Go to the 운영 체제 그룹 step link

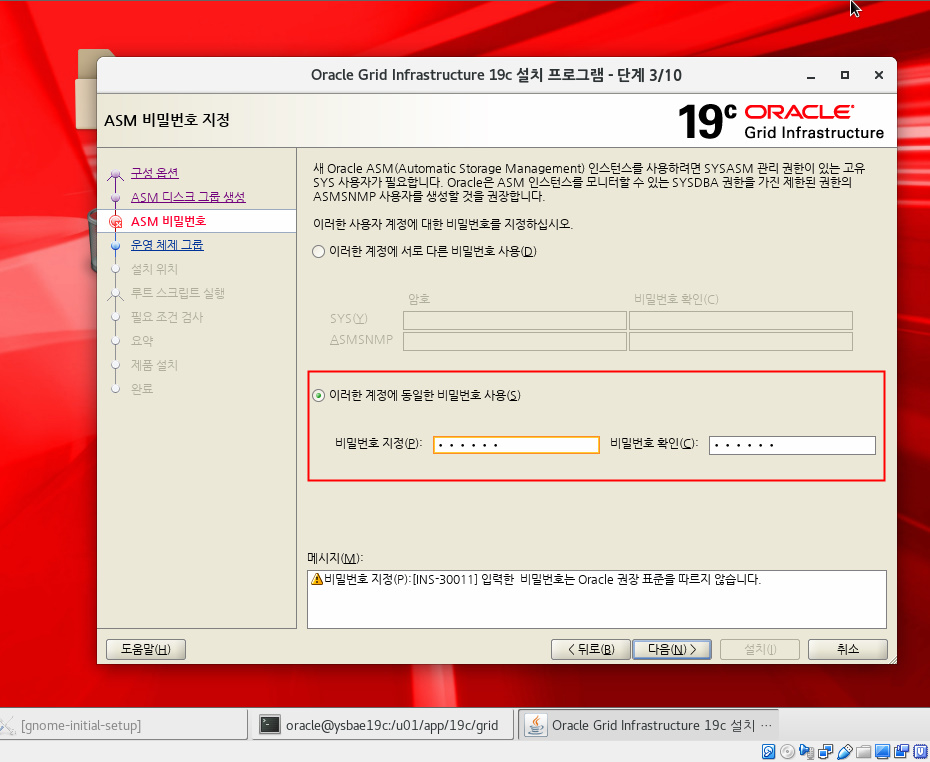pos(167,245)
